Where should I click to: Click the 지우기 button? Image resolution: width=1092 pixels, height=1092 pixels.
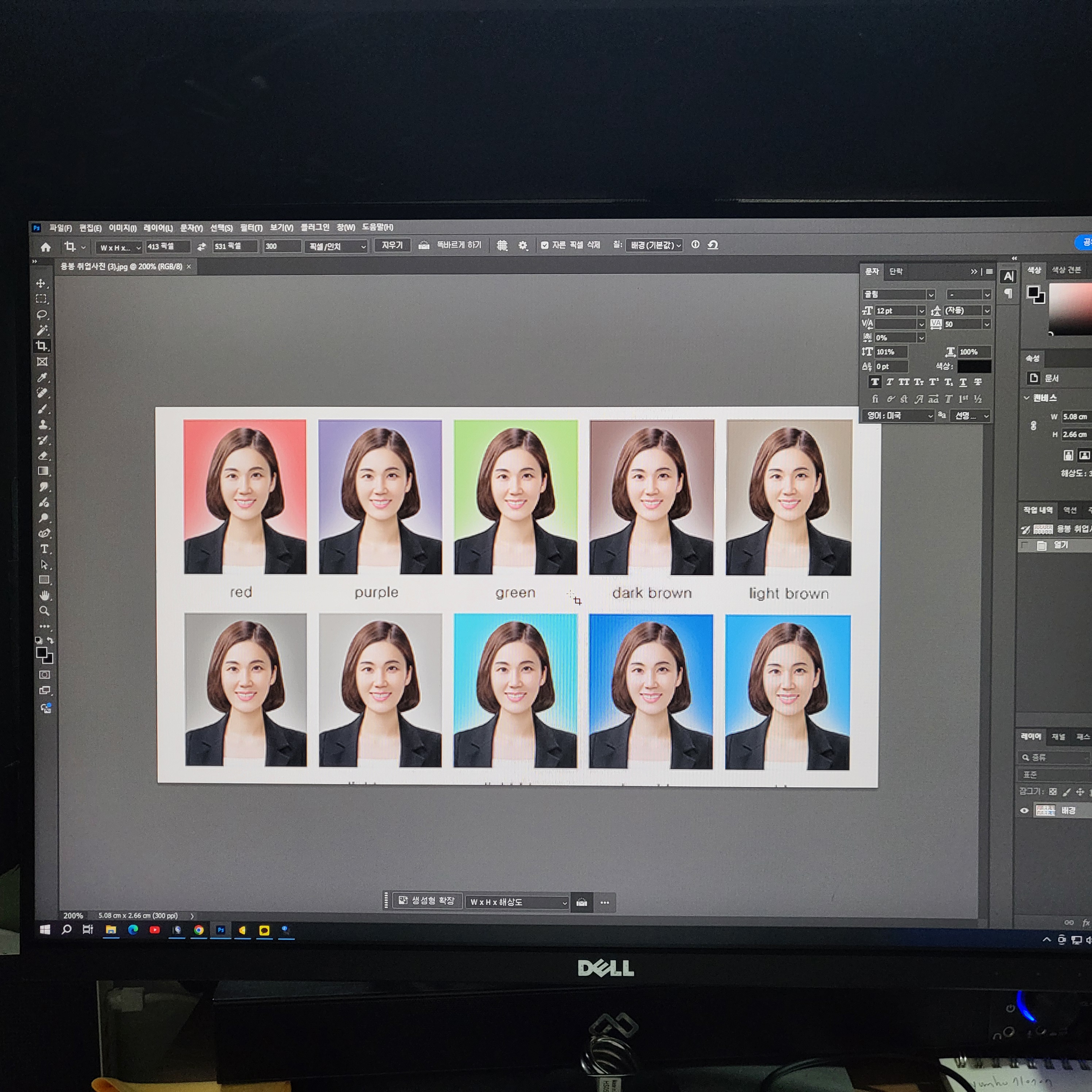pyautogui.click(x=392, y=245)
